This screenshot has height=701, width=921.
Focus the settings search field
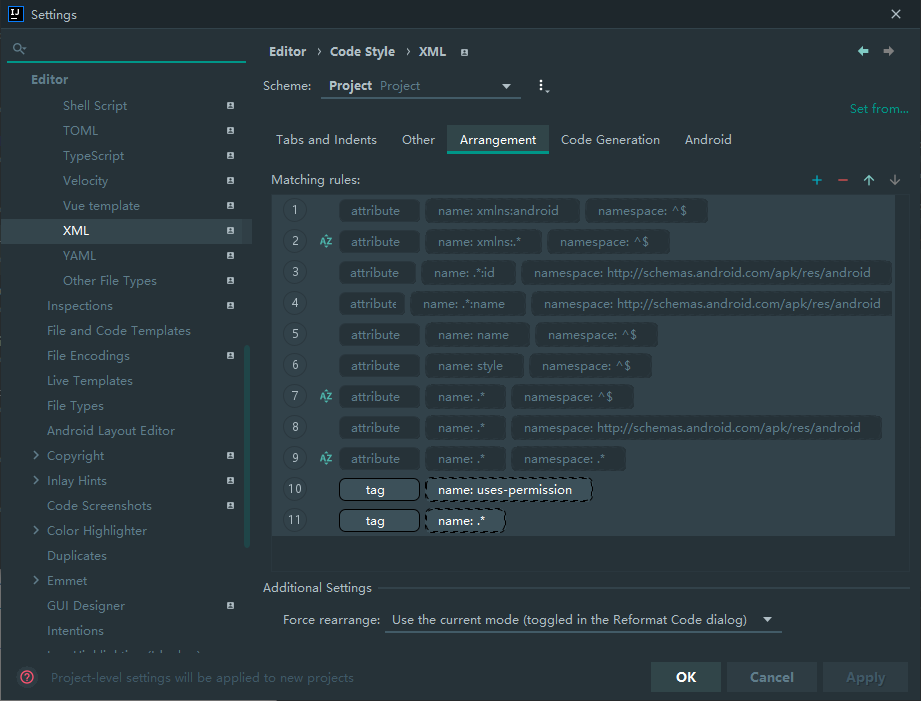point(130,48)
